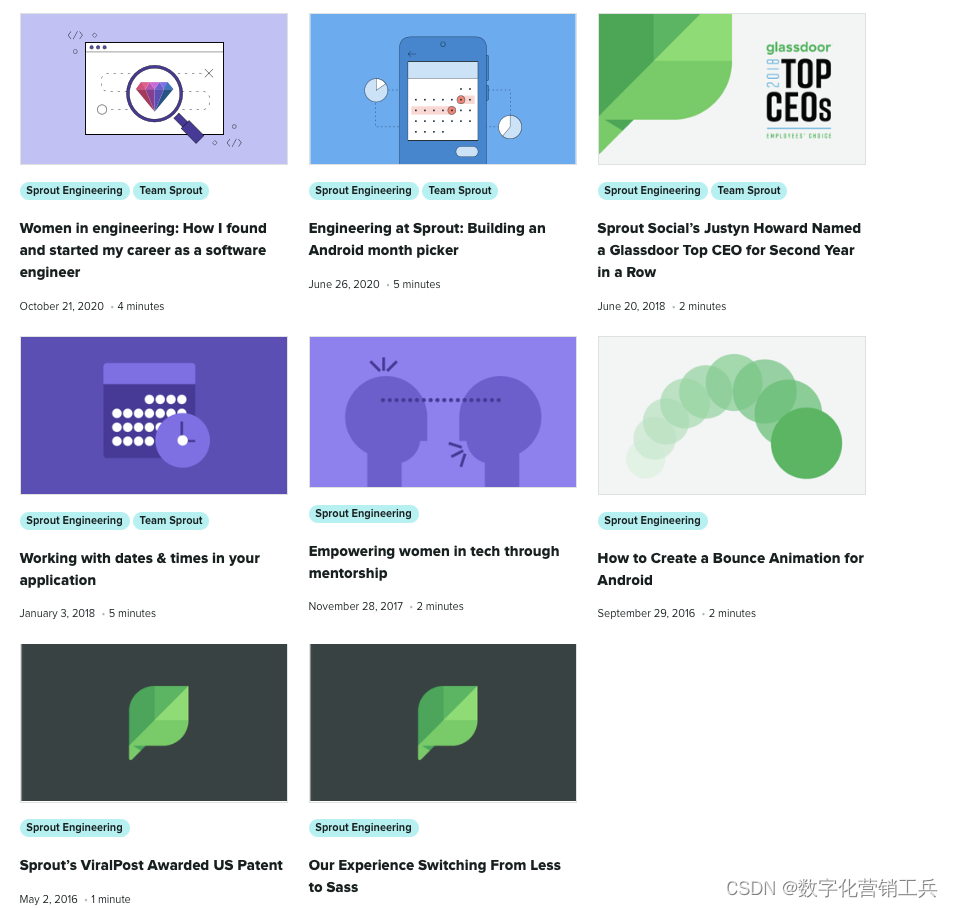Select Sprout Engineering tag under Working with dates
The image size is (953, 908).
click(74, 521)
